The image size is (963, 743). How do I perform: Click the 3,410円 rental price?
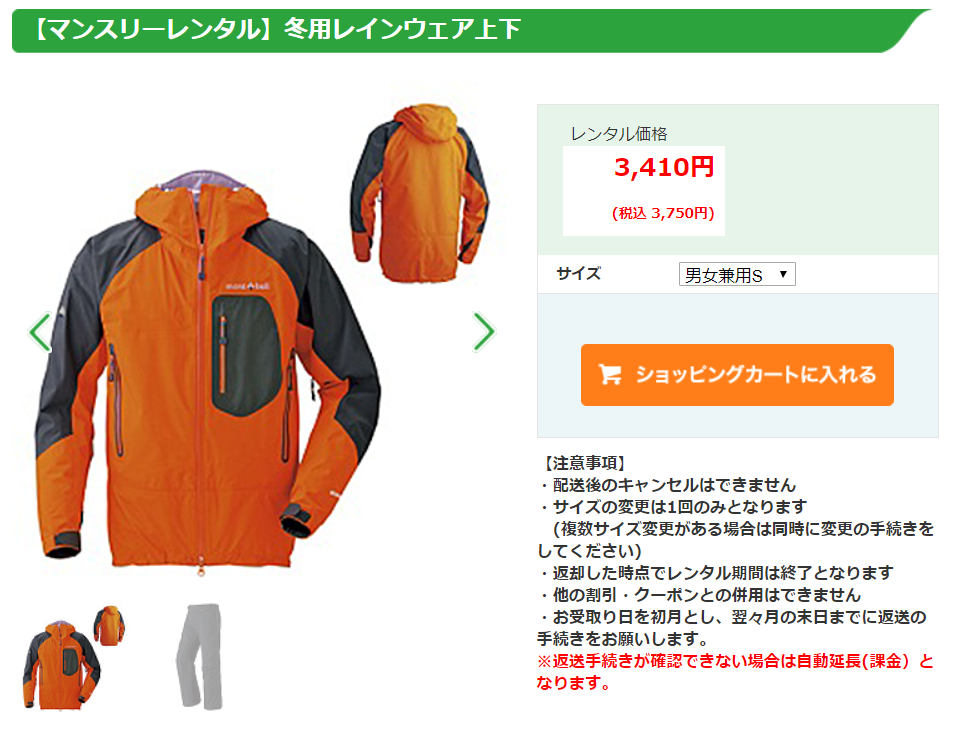(664, 167)
